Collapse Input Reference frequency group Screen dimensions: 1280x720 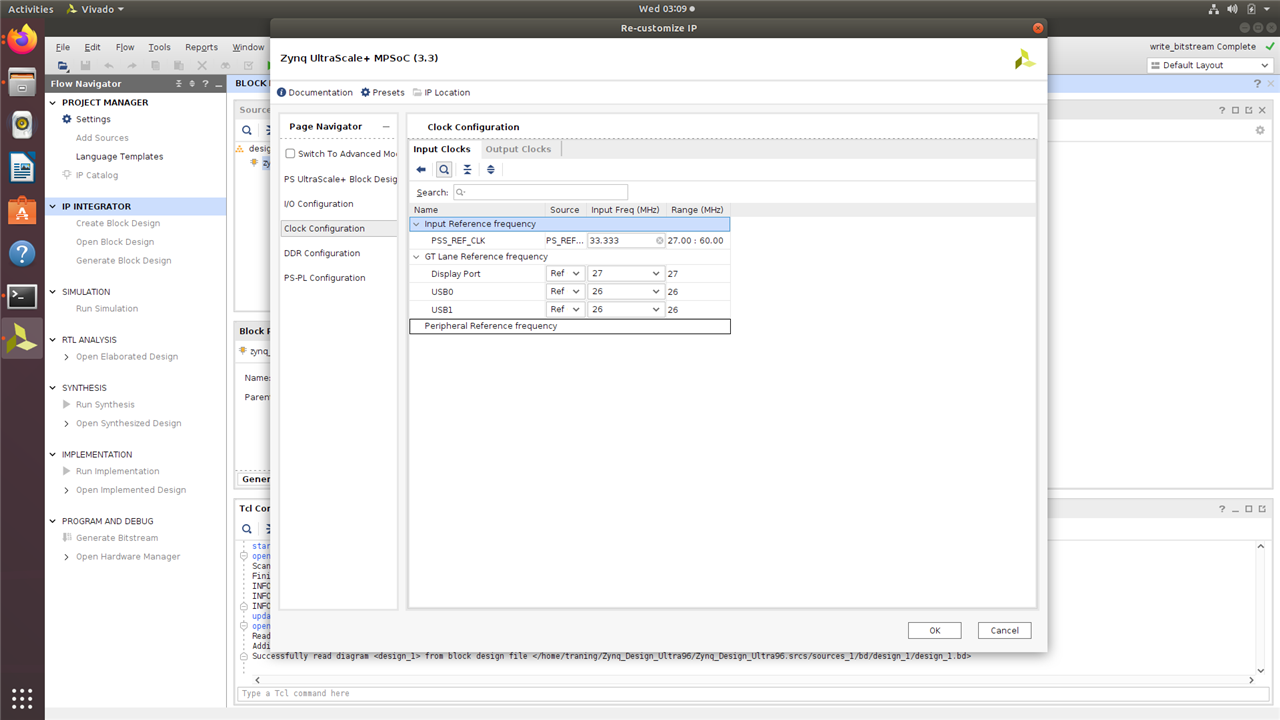[416, 224]
